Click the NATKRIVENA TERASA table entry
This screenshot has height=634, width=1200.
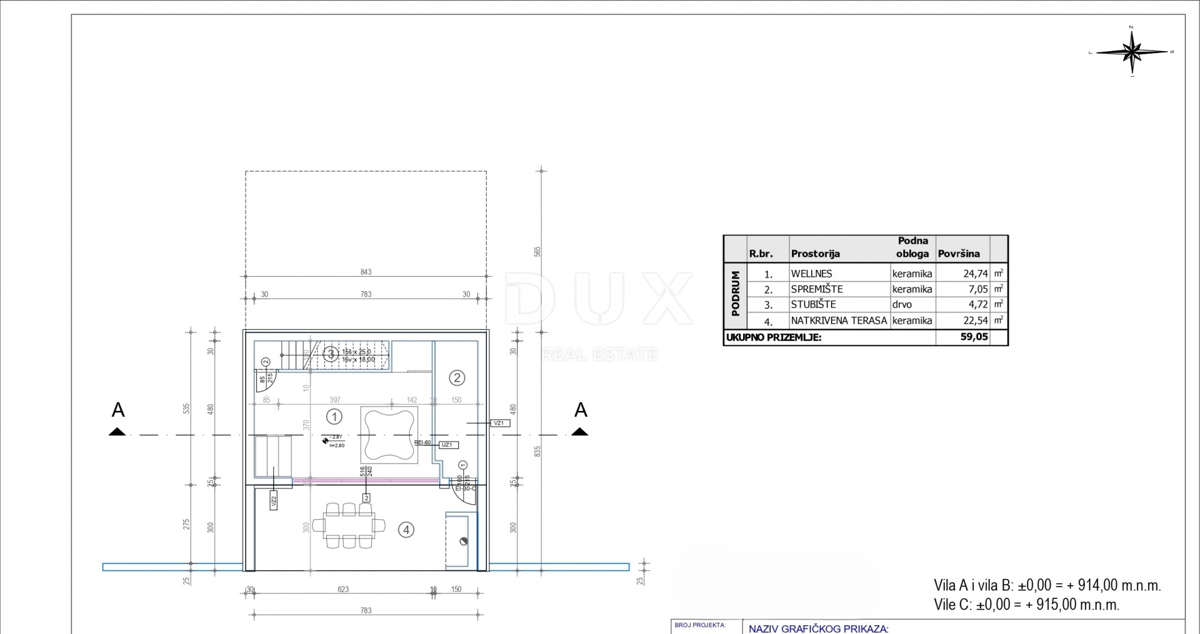tap(838, 321)
